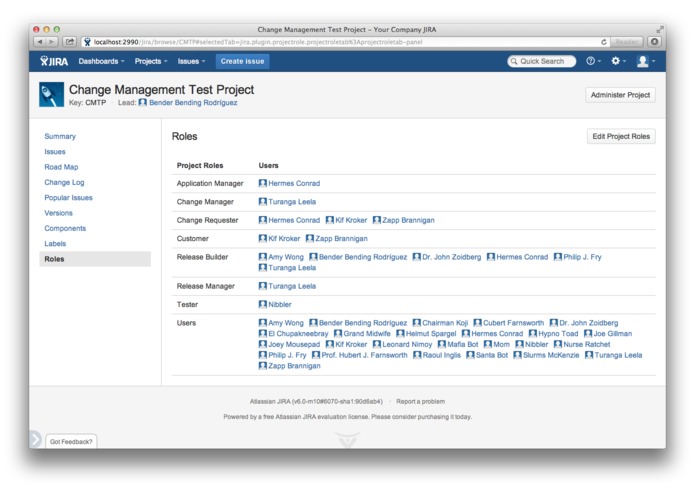This screenshot has width=695, height=494.
Task: Click avatar icon of Hermes Conrad in Application Manager row
Action: [262, 183]
